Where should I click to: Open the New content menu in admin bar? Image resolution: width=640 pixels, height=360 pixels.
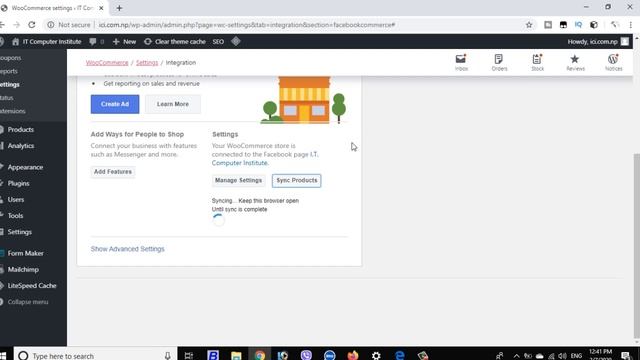124,42
